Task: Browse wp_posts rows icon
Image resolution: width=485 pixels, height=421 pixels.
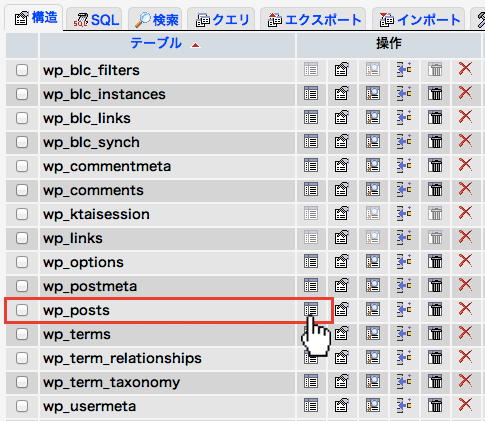Action: (311, 310)
